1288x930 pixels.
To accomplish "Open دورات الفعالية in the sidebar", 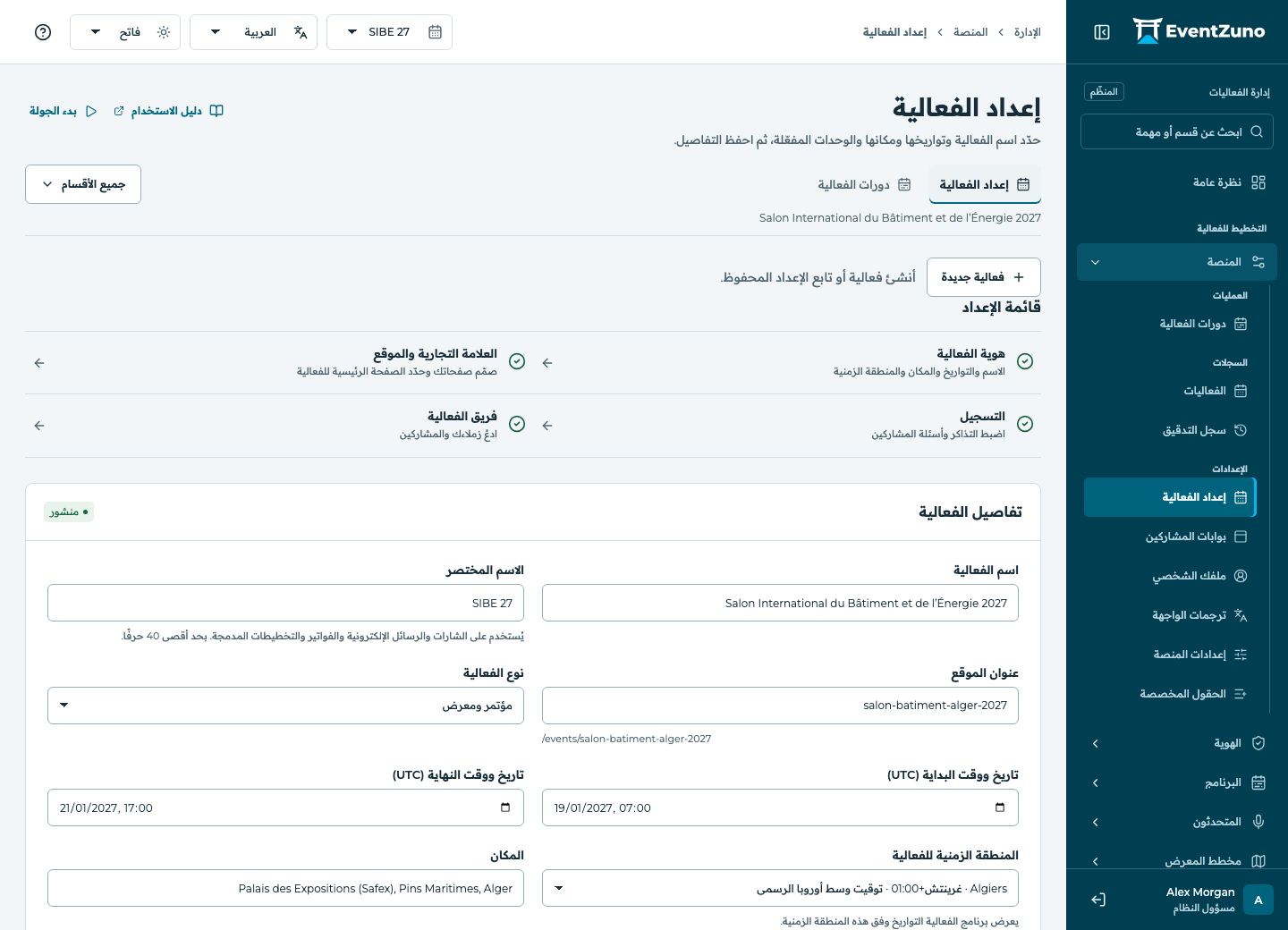I will point(1170,324).
